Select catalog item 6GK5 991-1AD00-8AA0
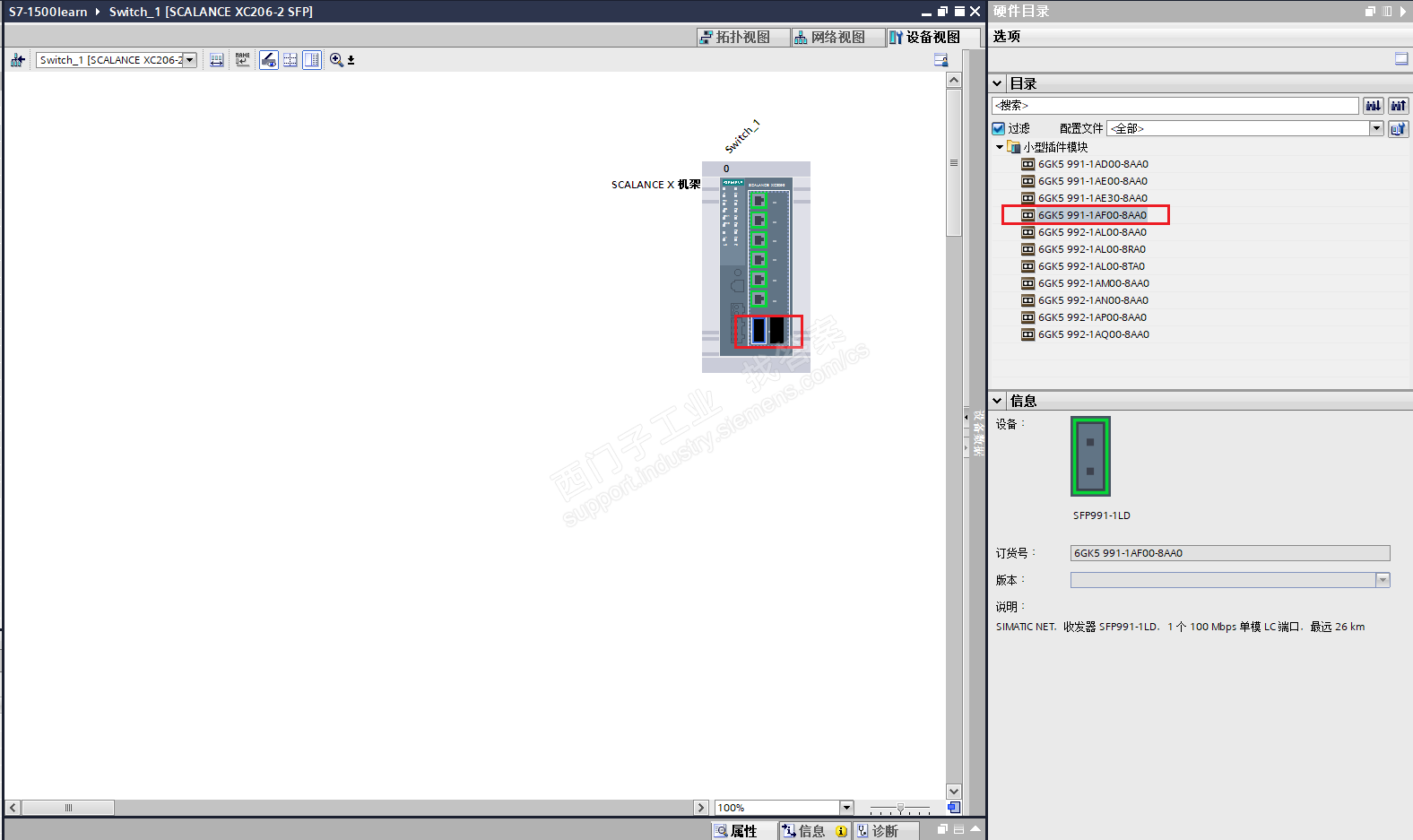Screen dimensions: 1413x840 pos(1093,164)
